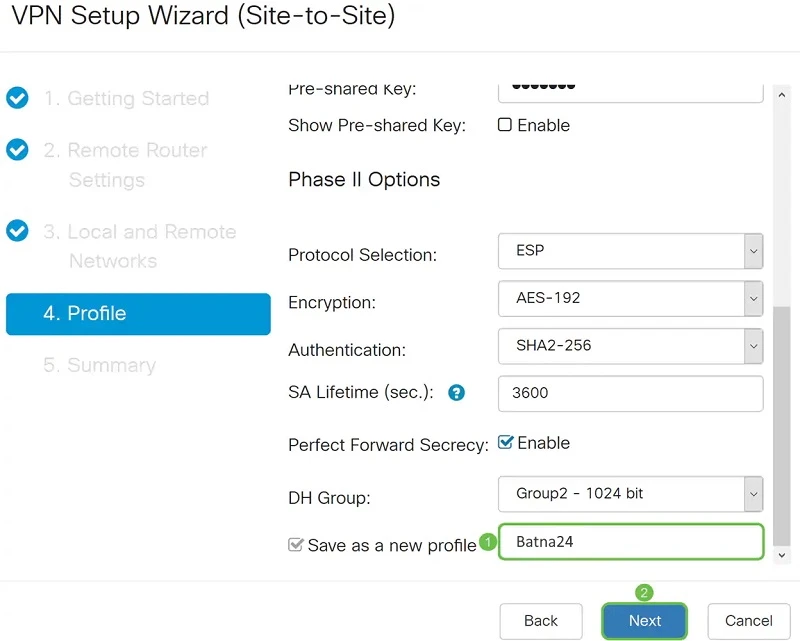This screenshot has width=800, height=641.
Task: Click the SA Lifetime help question icon
Action: [457, 393]
